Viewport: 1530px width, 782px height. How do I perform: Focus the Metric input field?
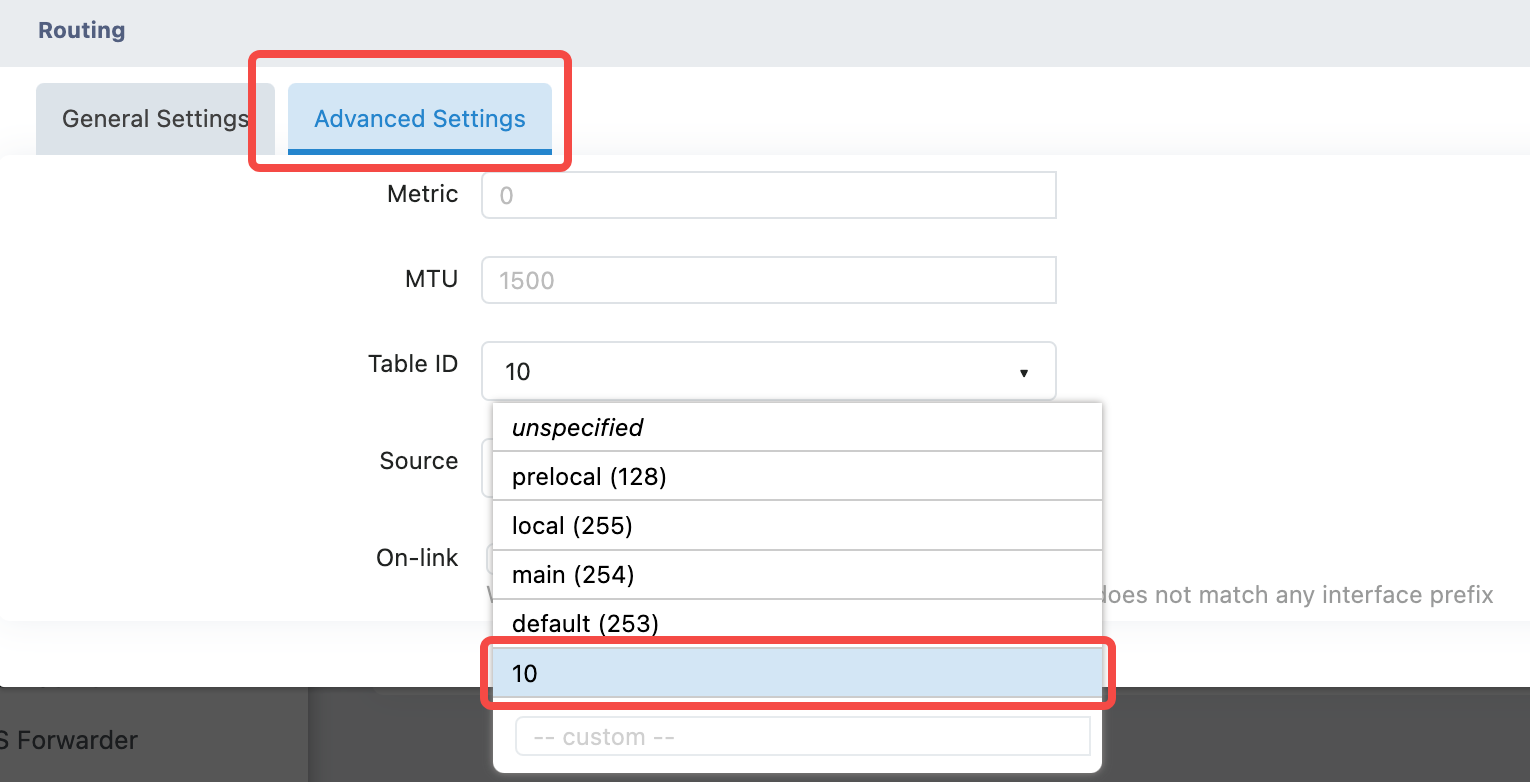pos(768,195)
